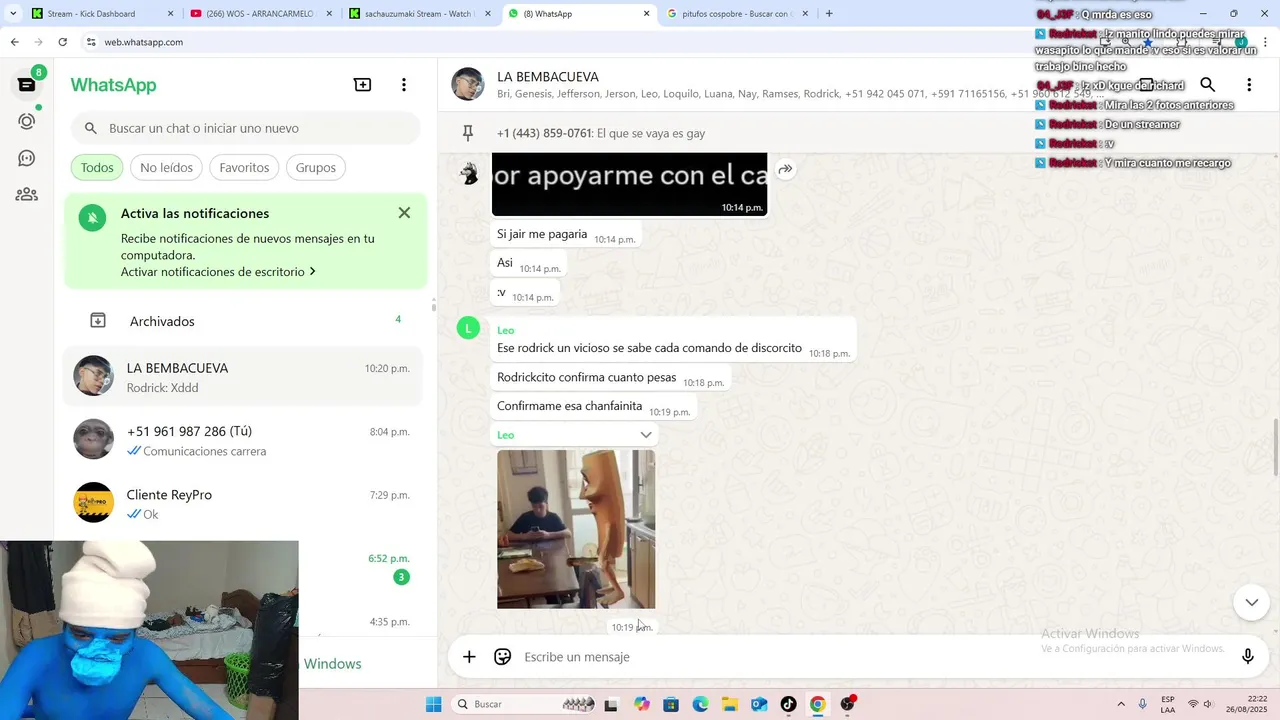This screenshot has height=720, width=1280.
Task: Open the tab search dropdown arrow
Action: pyautogui.click(x=12, y=14)
